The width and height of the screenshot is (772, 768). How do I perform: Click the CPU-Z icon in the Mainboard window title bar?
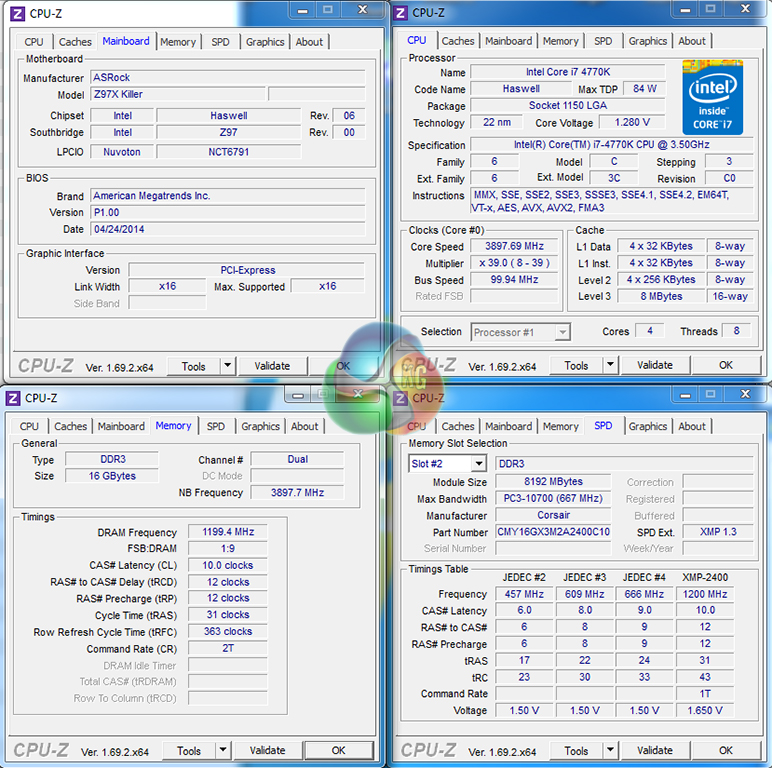17,12
